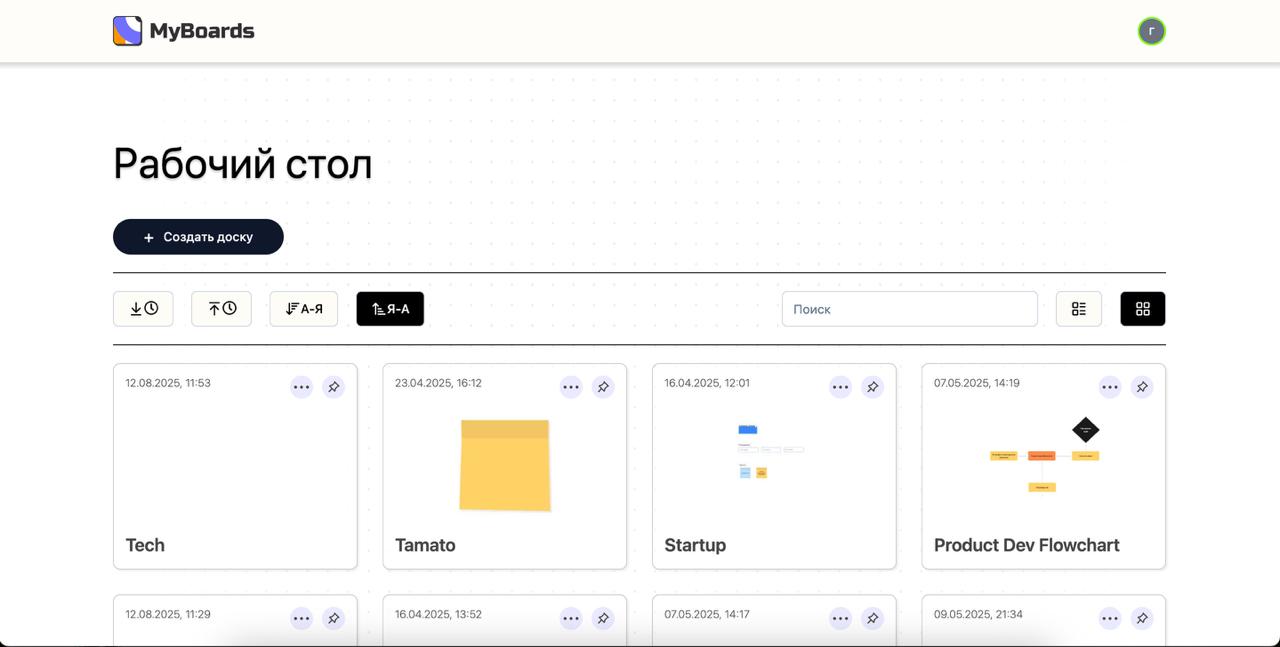Open options menu for Tech board

coord(302,387)
